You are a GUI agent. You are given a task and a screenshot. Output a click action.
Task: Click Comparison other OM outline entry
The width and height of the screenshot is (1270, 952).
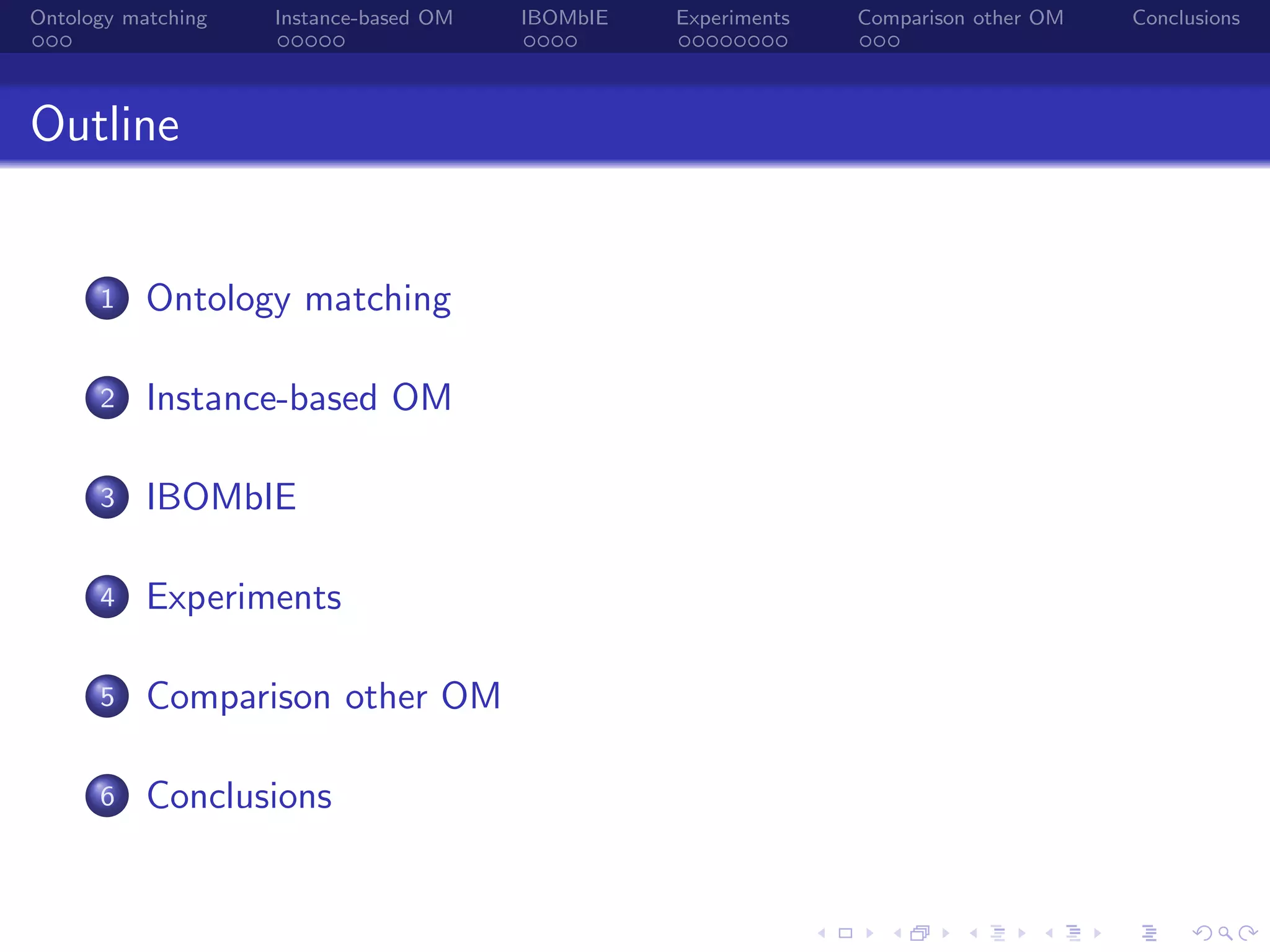[323, 696]
